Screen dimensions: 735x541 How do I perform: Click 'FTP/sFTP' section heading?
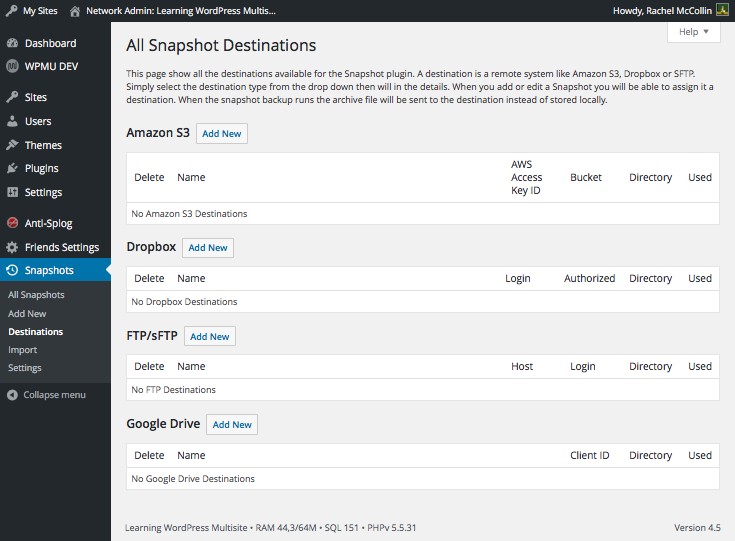(152, 336)
